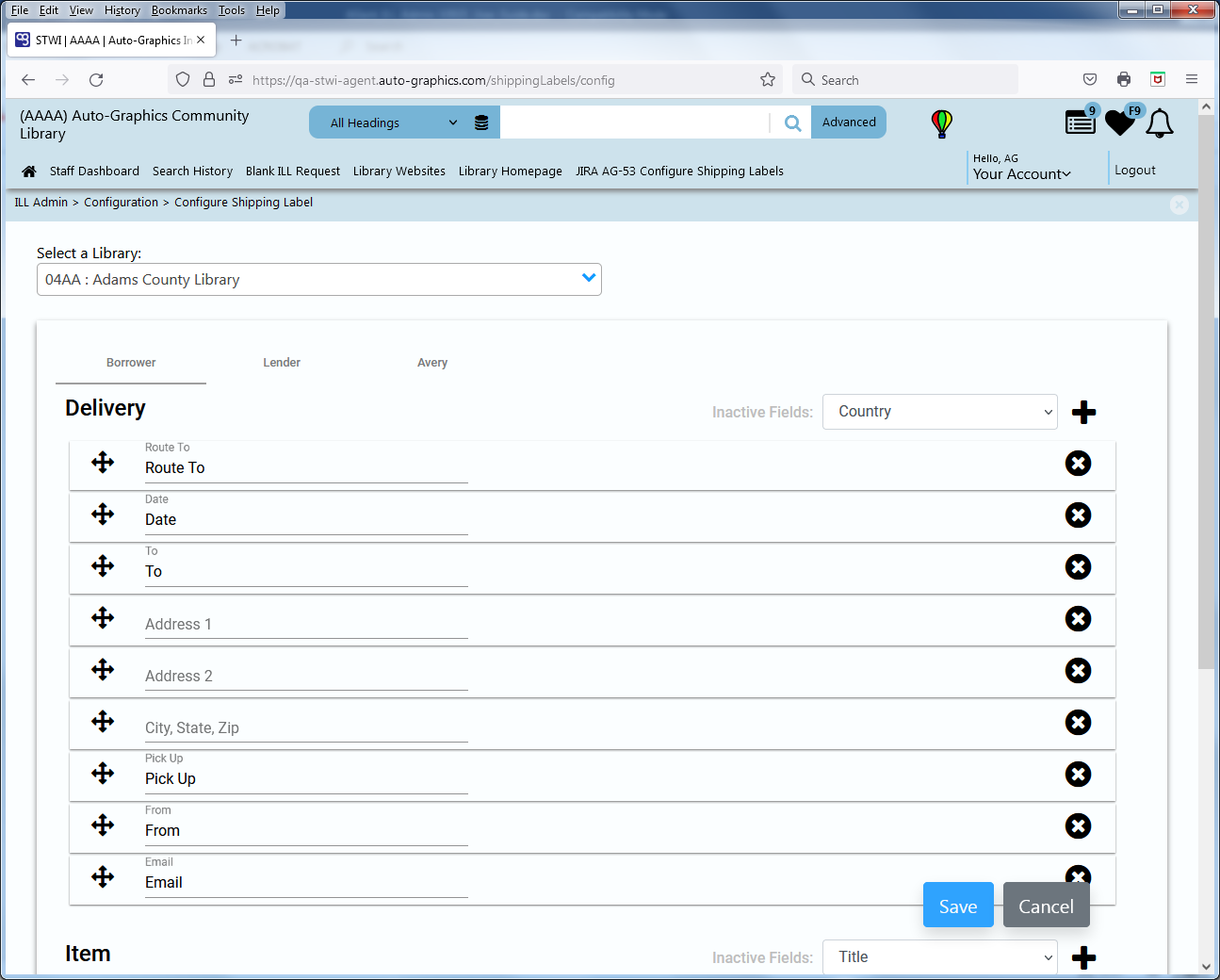The width and height of the screenshot is (1220, 980).
Task: Open Firefox application menu hamburger
Action: 1192,80
